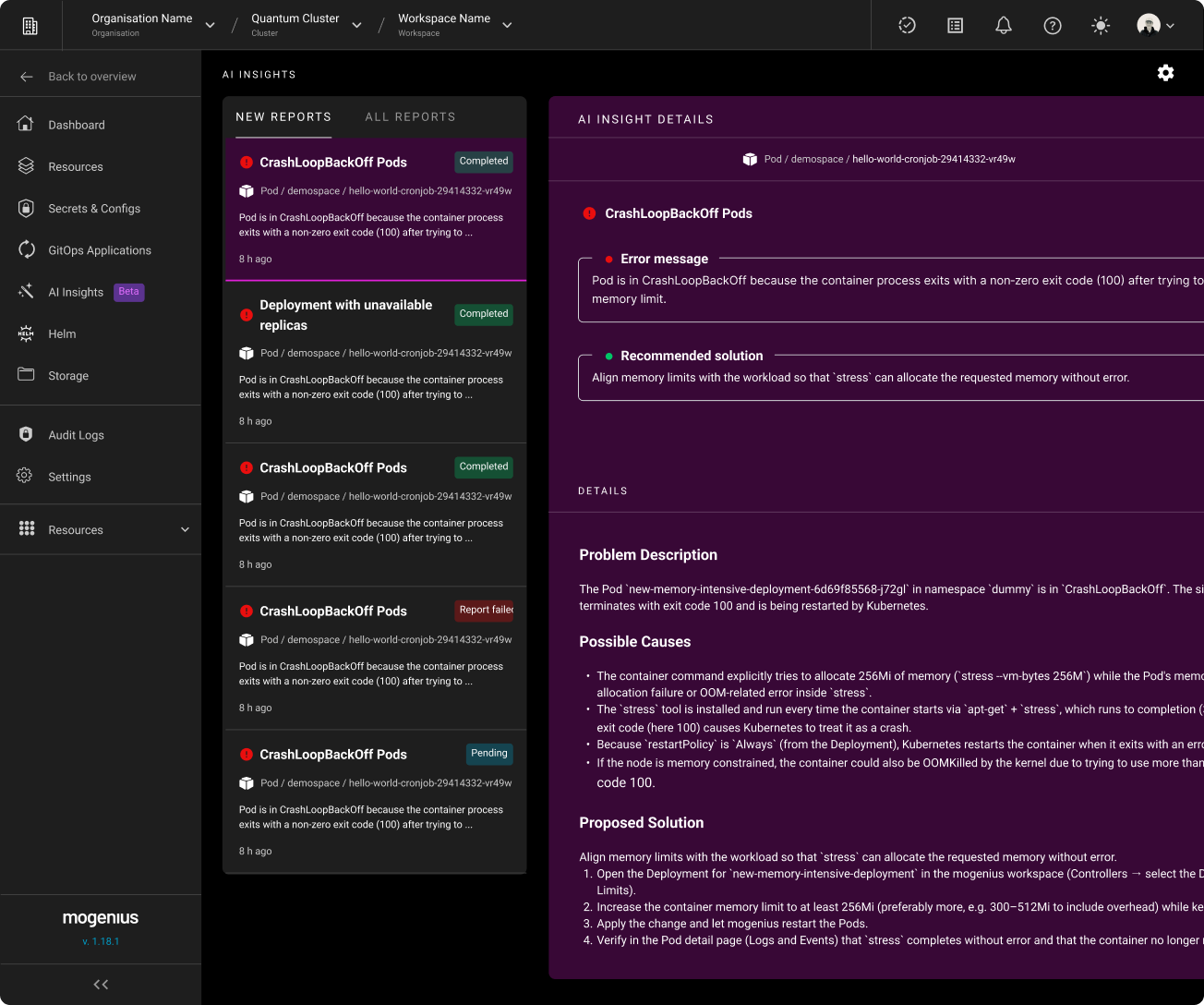Open AI Insights gear settings
The image size is (1204, 1005).
[1166, 73]
